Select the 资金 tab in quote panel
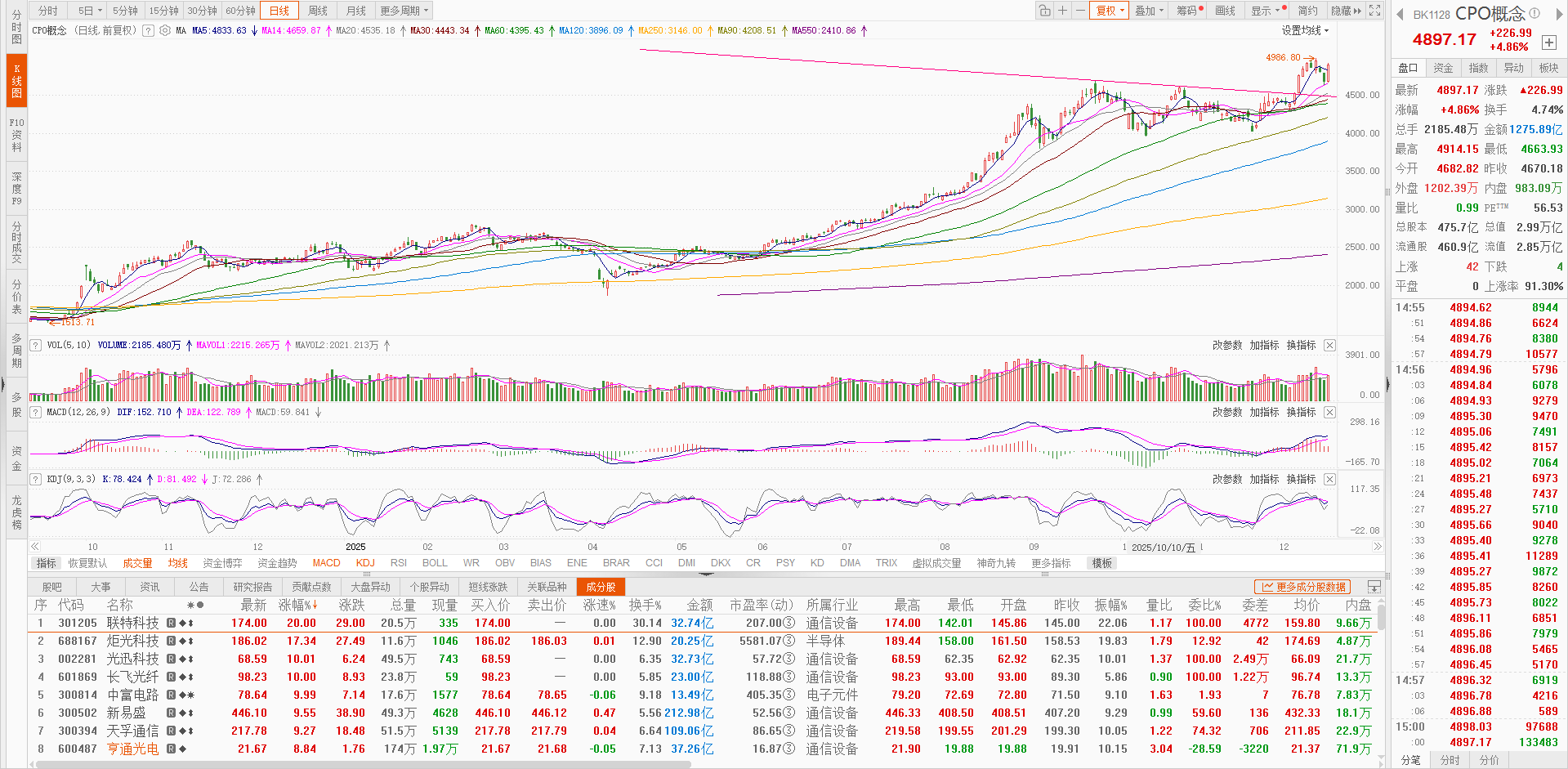1568x769 pixels. [1443, 68]
